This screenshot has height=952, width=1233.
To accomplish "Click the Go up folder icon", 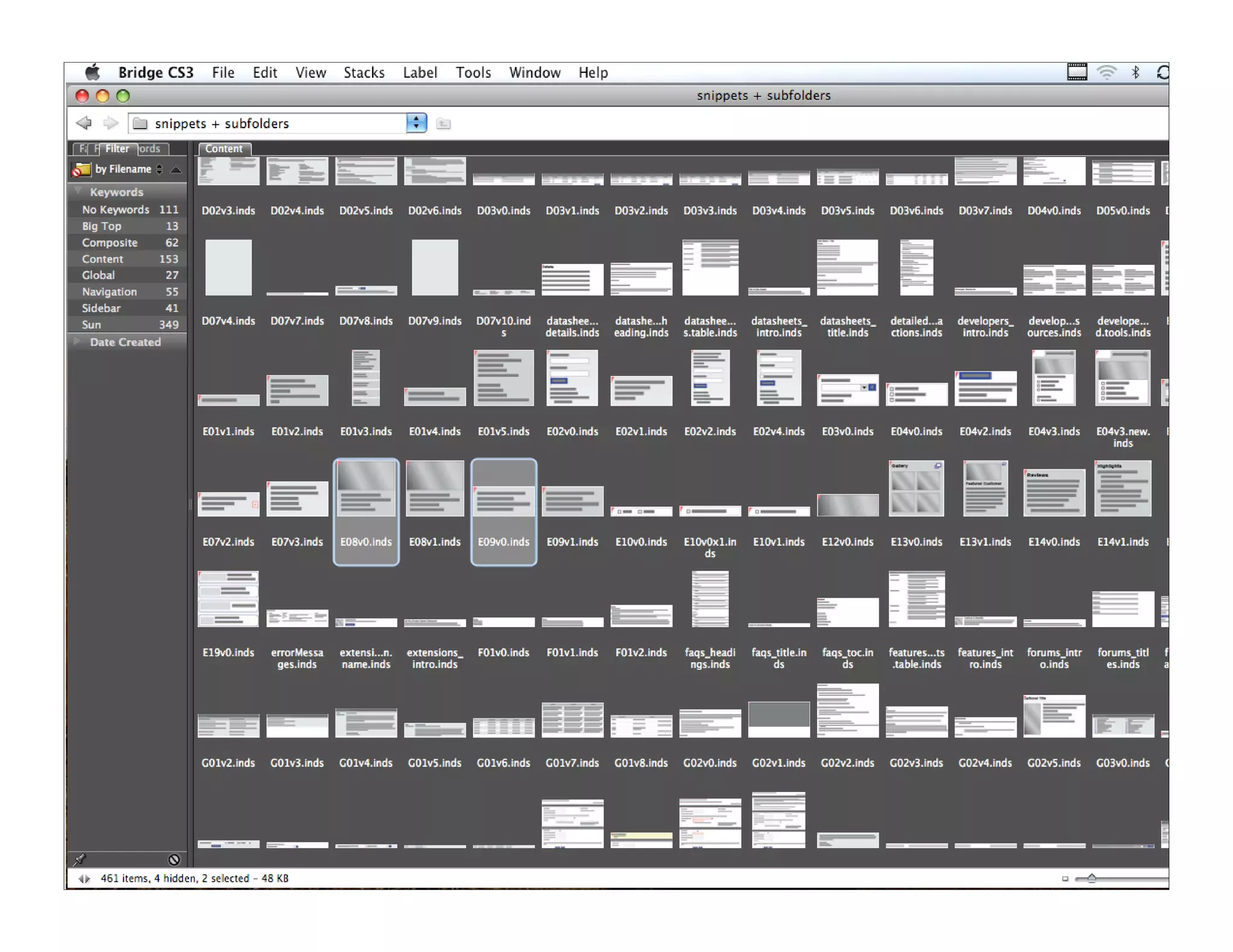I will point(443,124).
